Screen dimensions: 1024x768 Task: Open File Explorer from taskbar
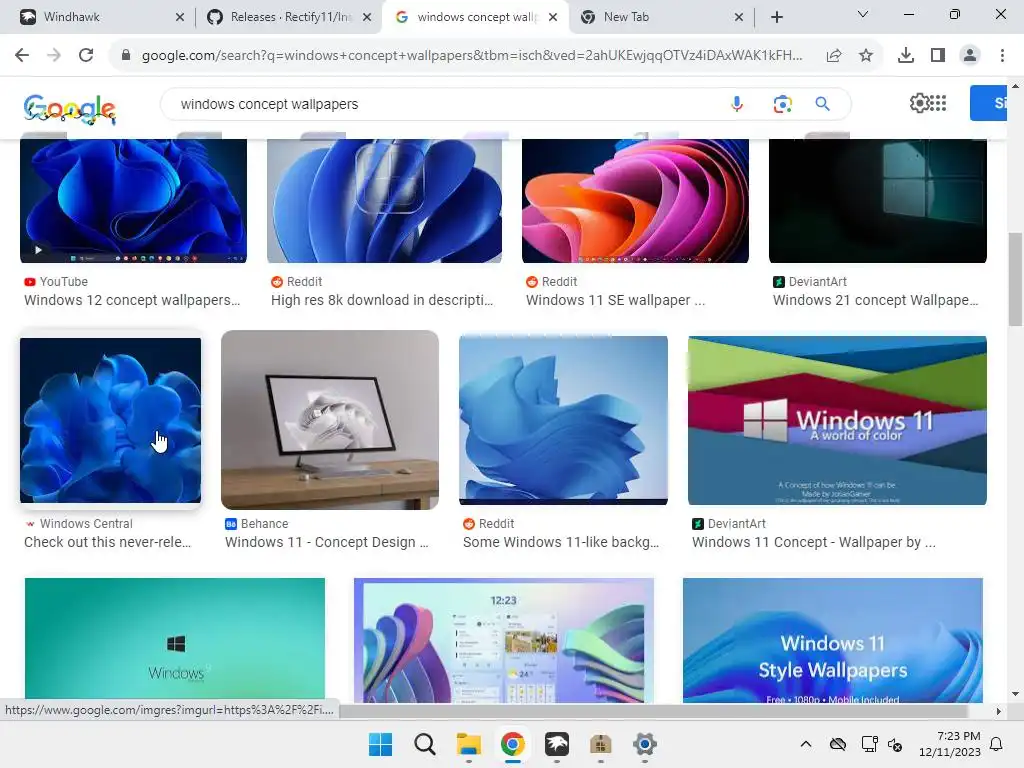468,744
